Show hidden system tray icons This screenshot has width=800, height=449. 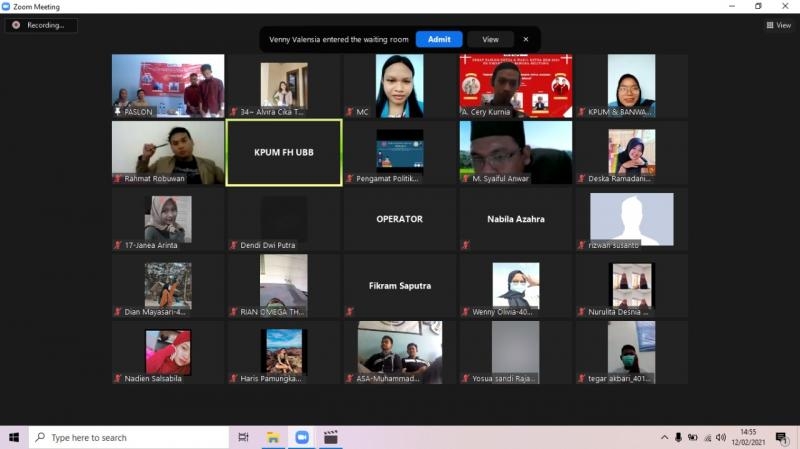(664, 437)
